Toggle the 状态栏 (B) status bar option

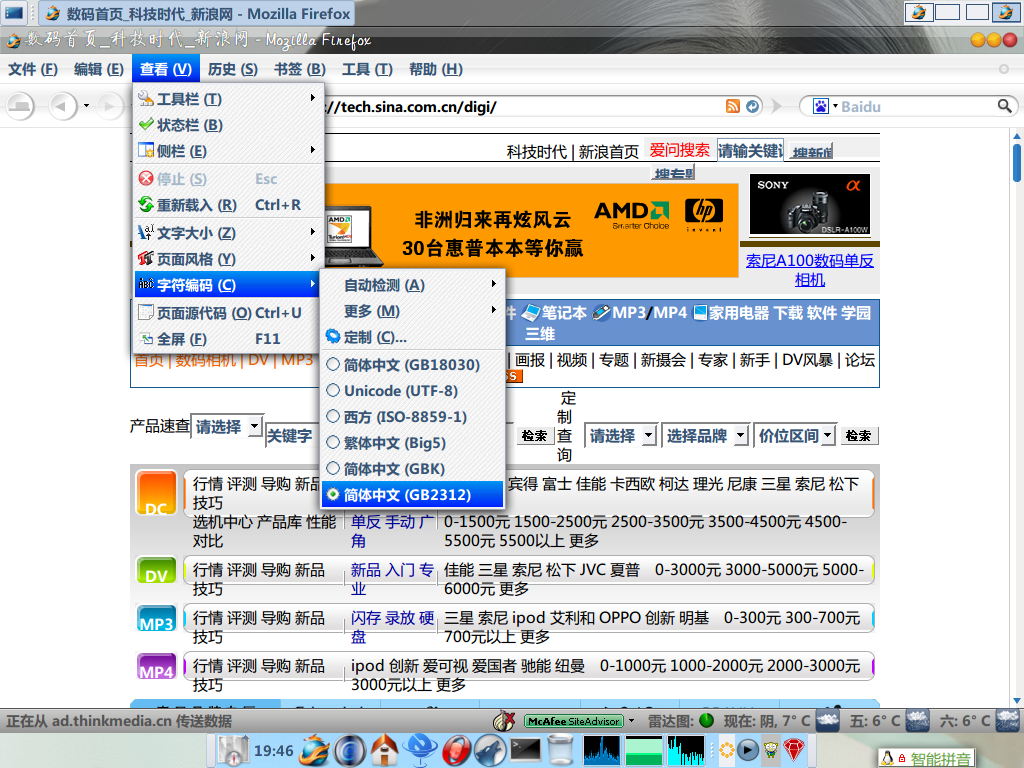tap(227, 125)
